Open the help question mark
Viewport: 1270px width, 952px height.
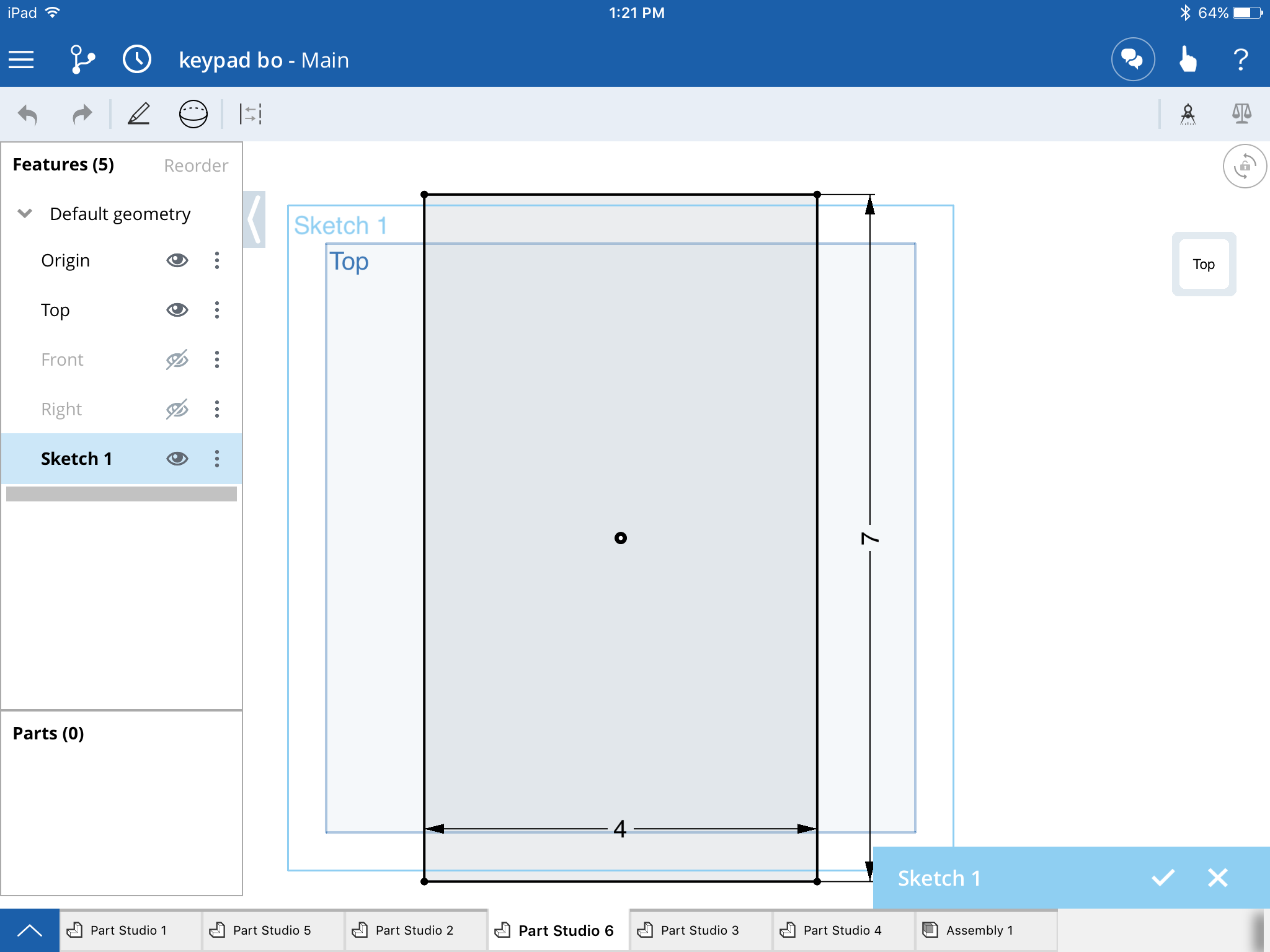click(1240, 60)
